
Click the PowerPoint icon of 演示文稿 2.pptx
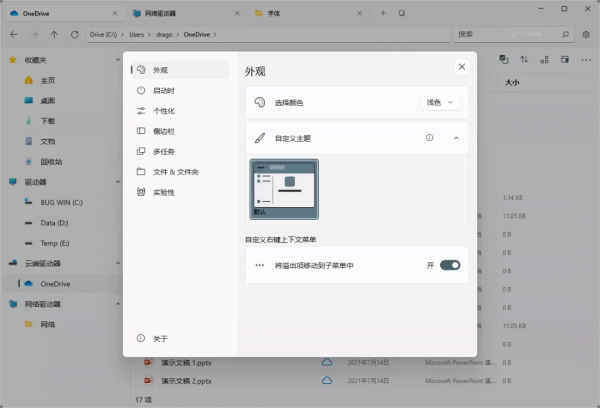pos(148,380)
